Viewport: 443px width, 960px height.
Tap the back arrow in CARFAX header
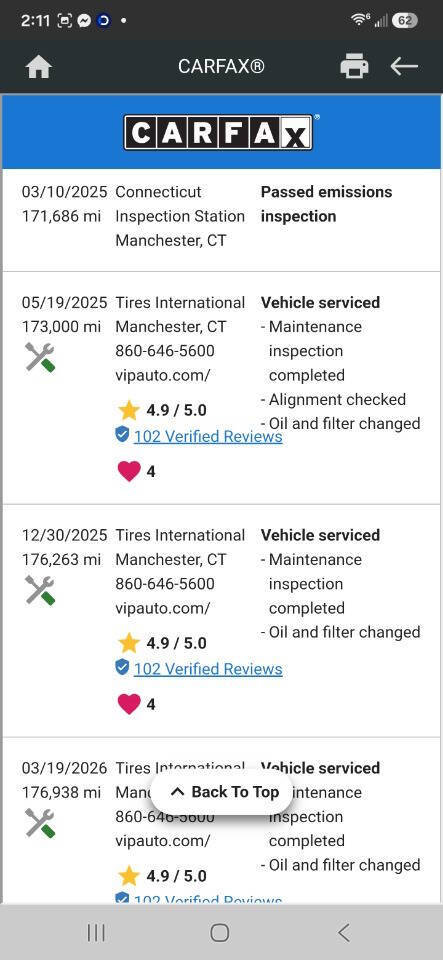click(x=404, y=66)
